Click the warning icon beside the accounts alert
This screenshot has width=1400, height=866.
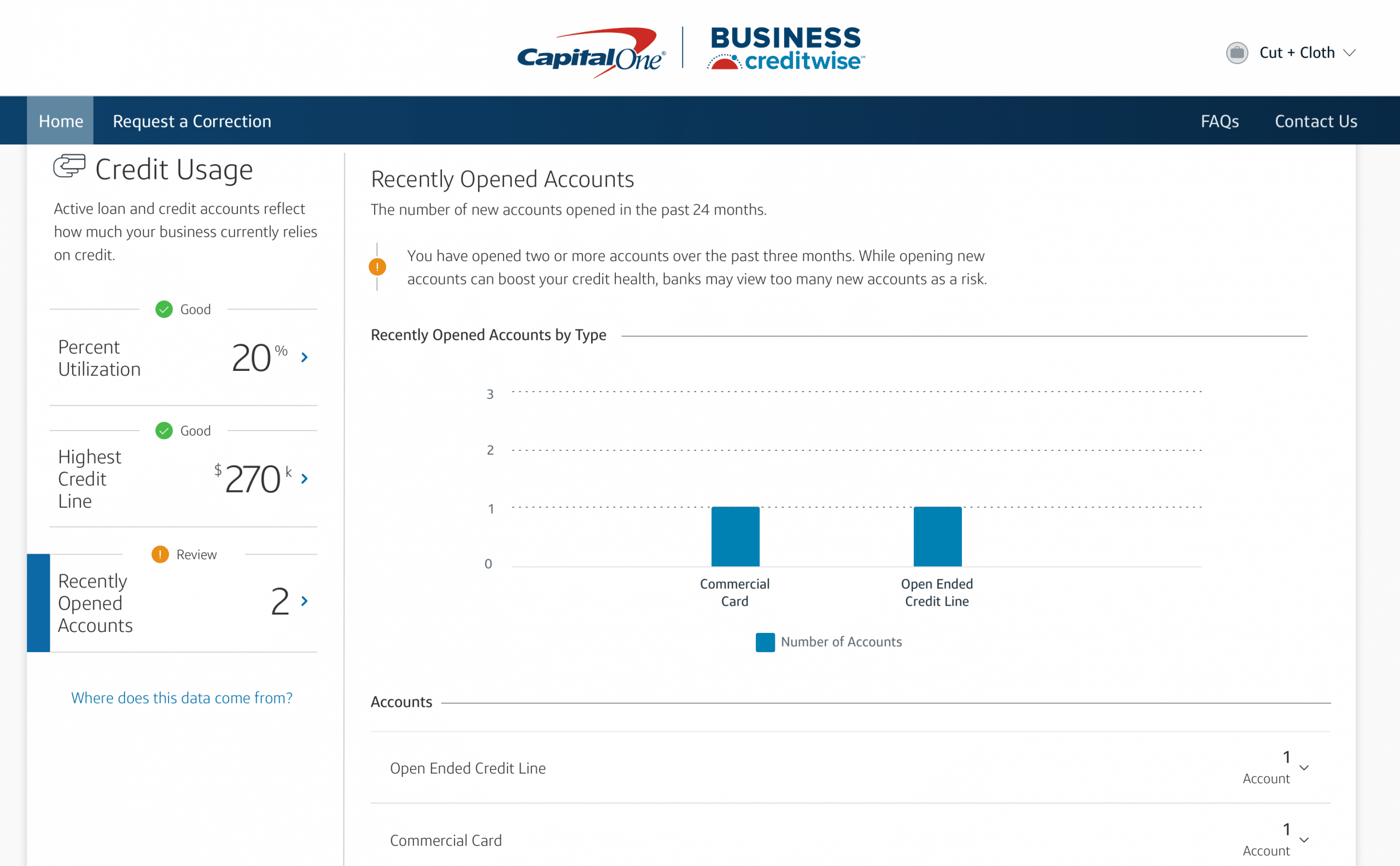click(378, 266)
